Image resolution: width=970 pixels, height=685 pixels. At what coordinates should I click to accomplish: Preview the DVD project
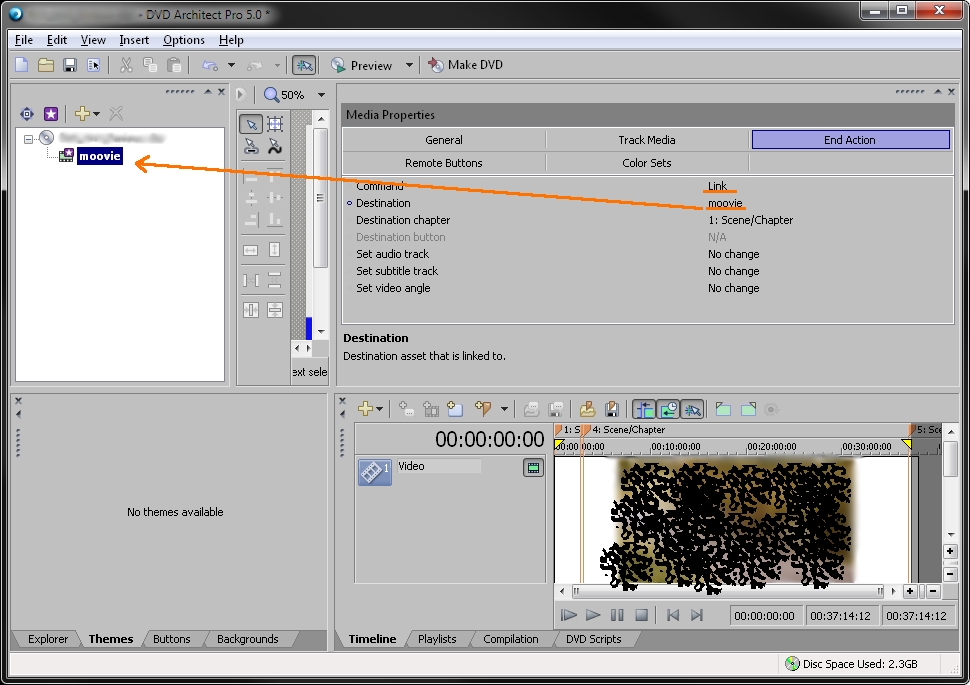coord(362,65)
